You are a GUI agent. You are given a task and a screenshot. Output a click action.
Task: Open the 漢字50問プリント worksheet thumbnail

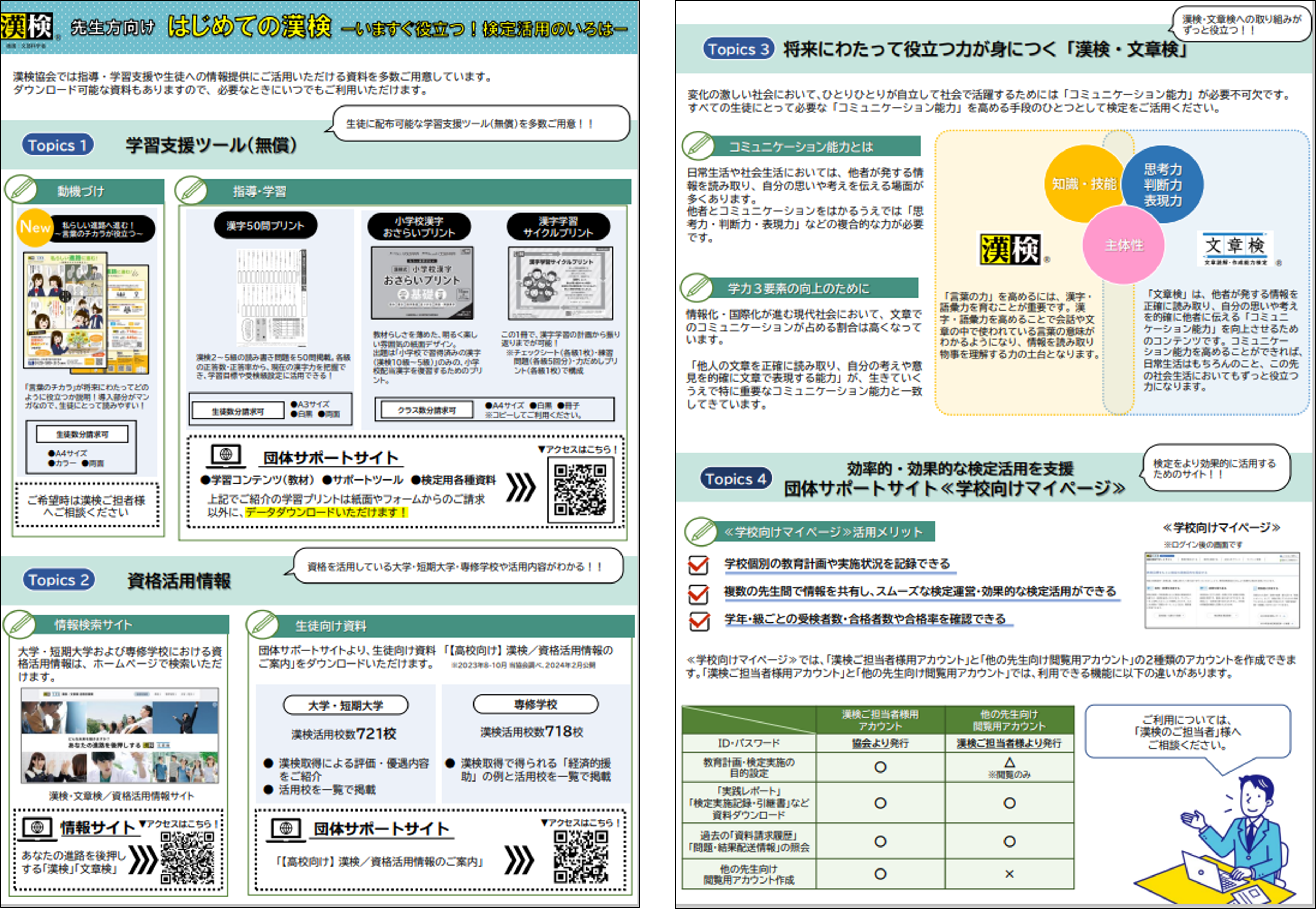(272, 297)
